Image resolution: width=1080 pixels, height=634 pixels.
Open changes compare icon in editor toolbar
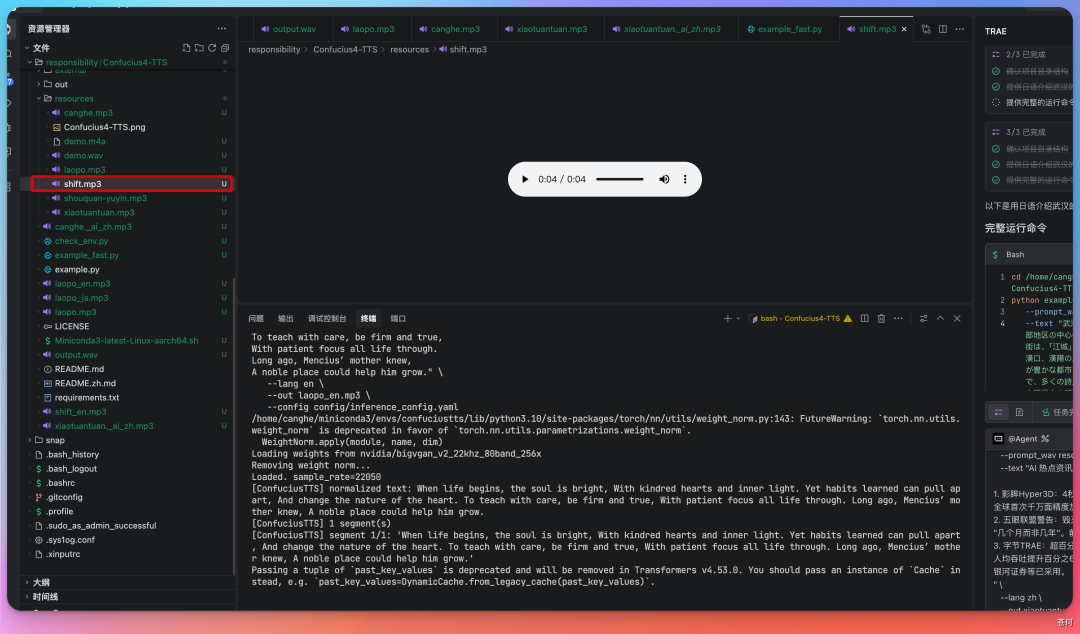(926, 29)
